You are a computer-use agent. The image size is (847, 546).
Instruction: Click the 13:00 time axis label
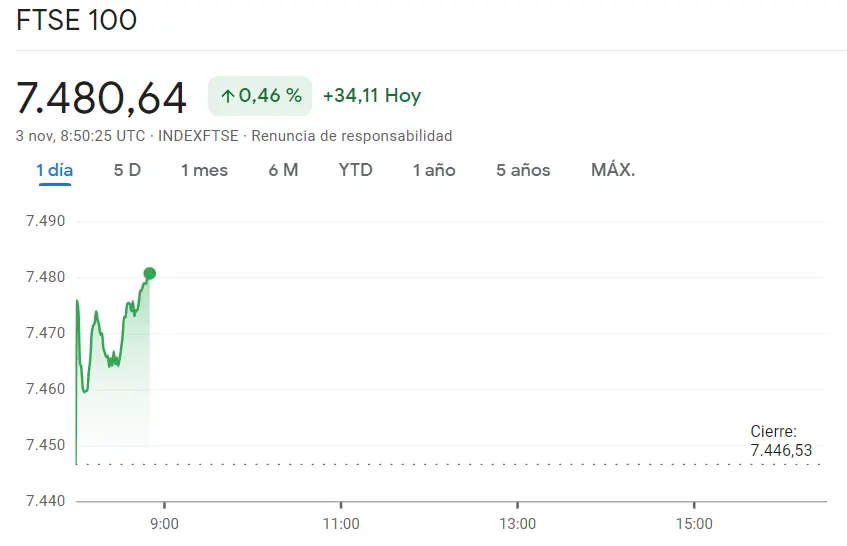coord(517,523)
